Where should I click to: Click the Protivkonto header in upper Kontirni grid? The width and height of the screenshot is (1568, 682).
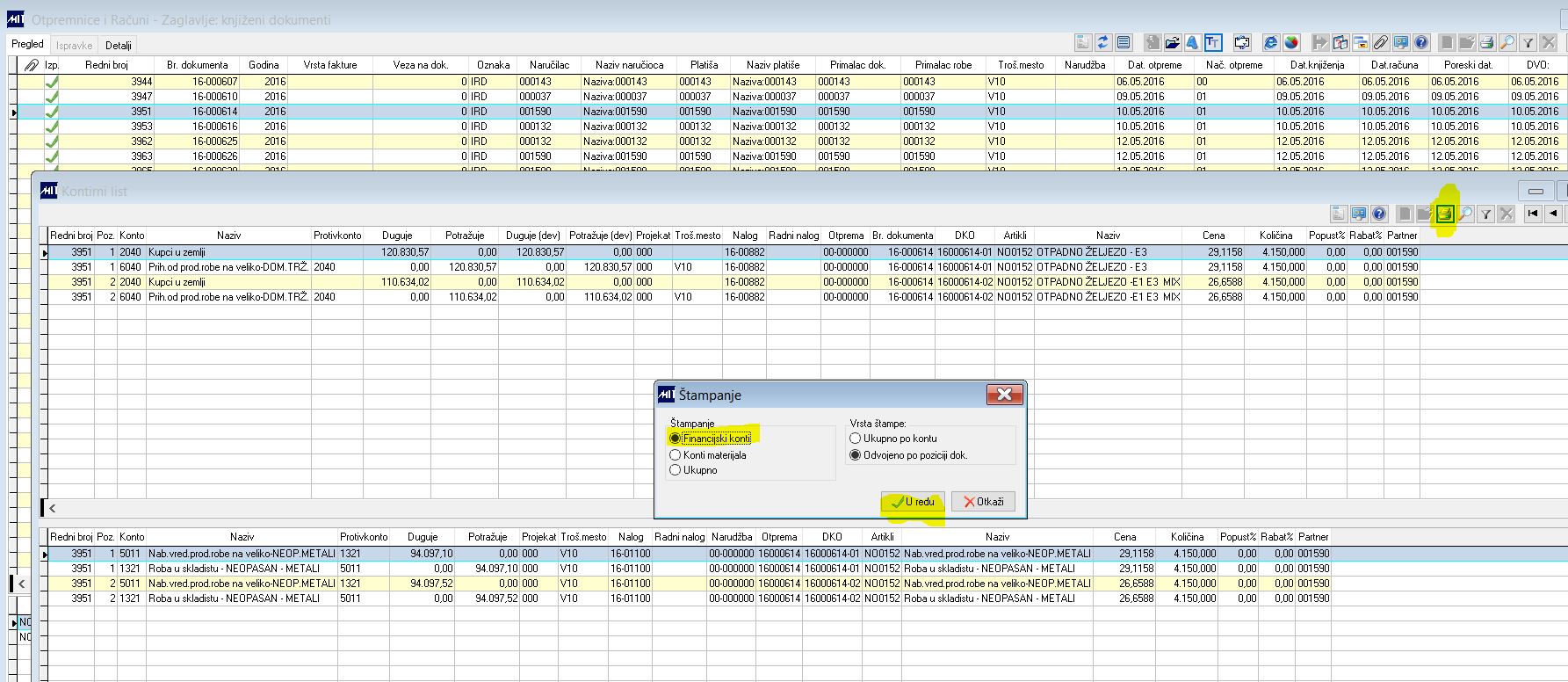pos(337,236)
